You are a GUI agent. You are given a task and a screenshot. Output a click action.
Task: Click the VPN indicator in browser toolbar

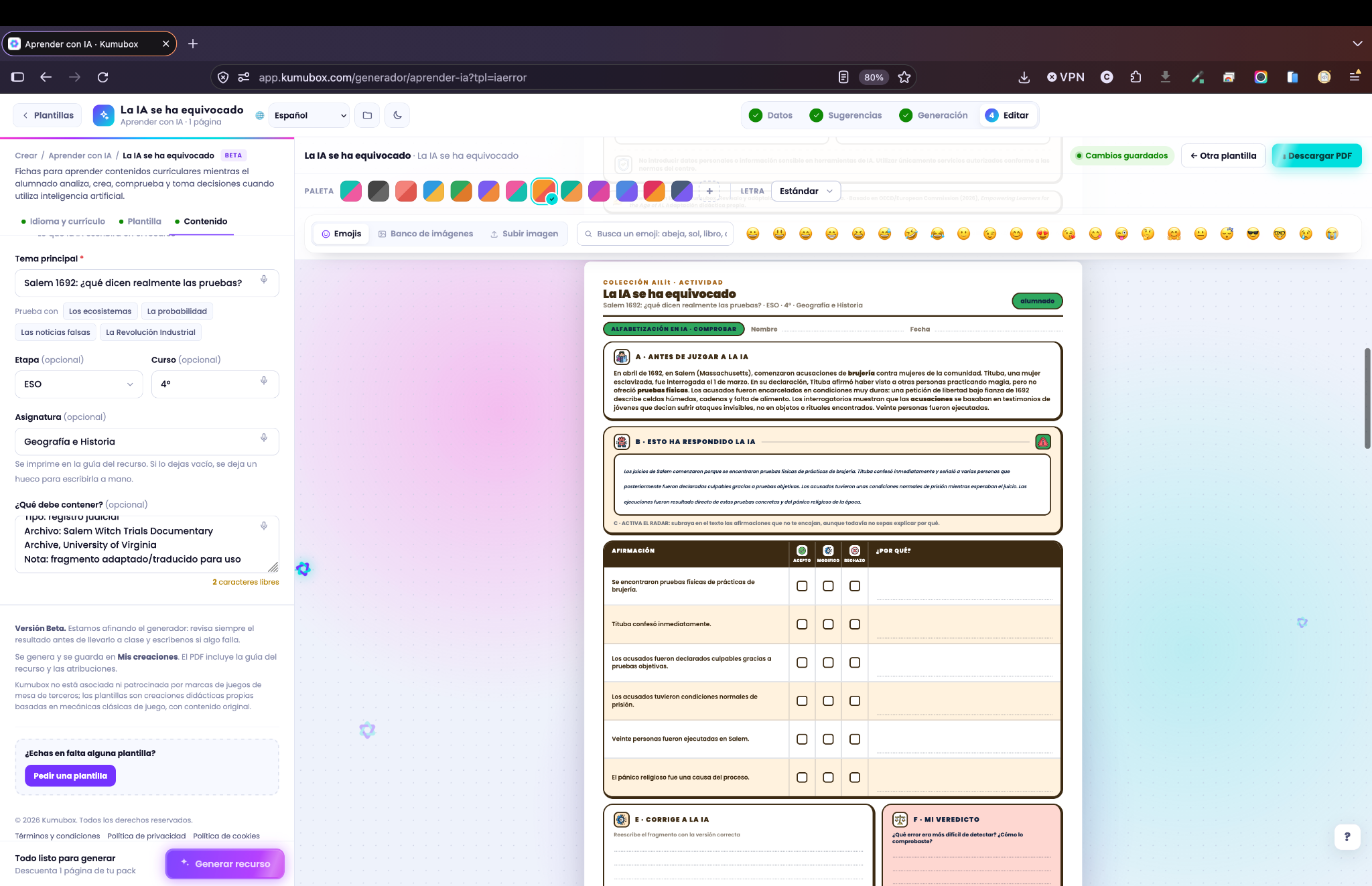pos(1066,77)
